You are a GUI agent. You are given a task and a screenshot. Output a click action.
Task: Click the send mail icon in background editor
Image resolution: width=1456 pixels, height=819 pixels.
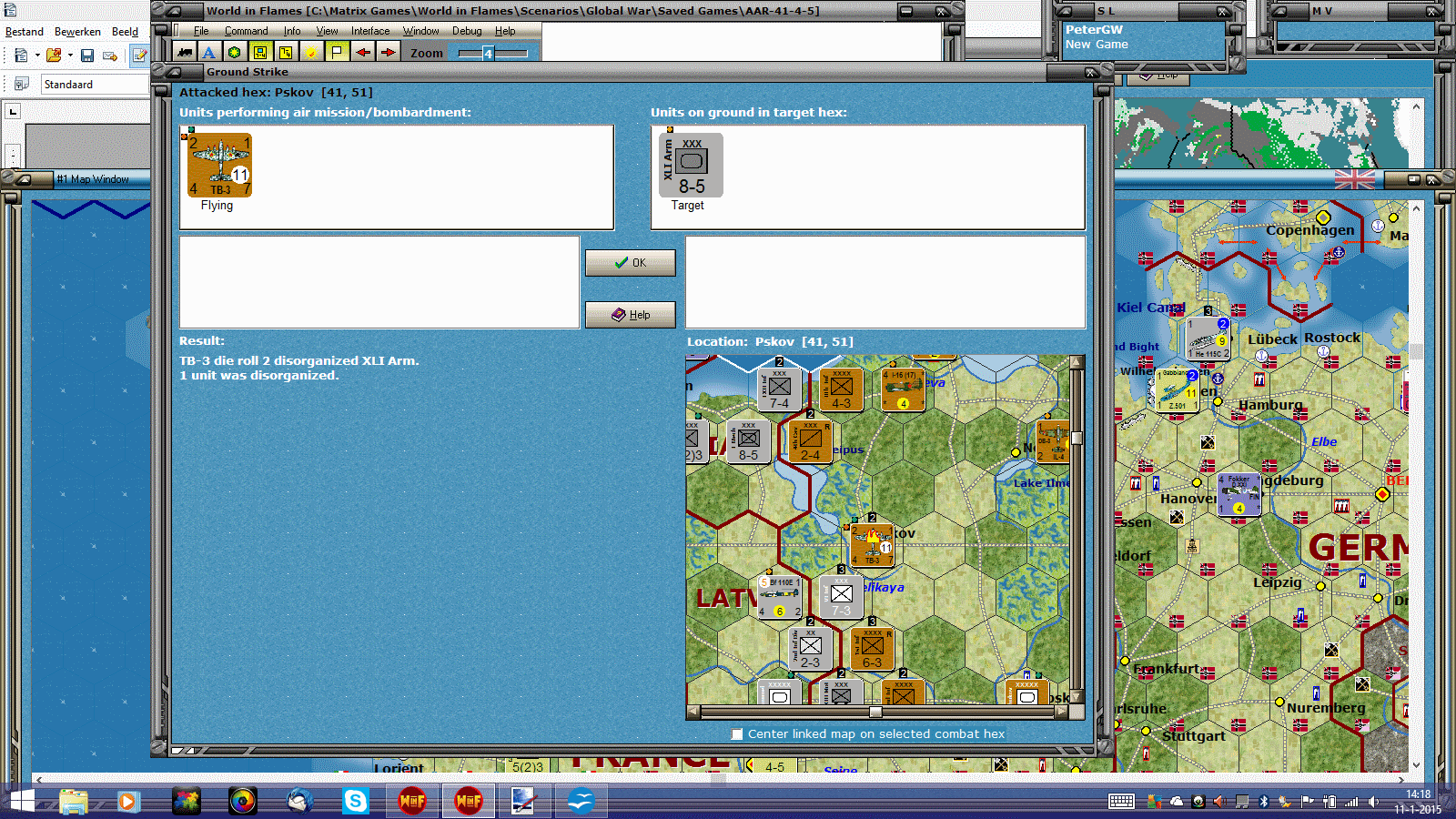coord(110,56)
